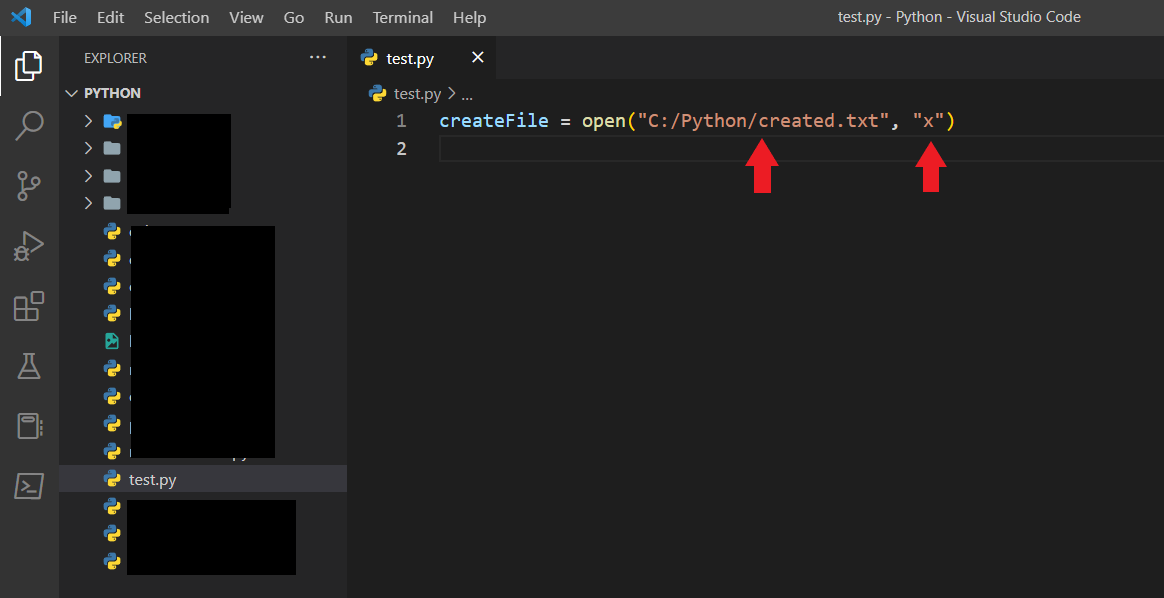
Task: Open the Extensions view
Action: tap(29, 306)
